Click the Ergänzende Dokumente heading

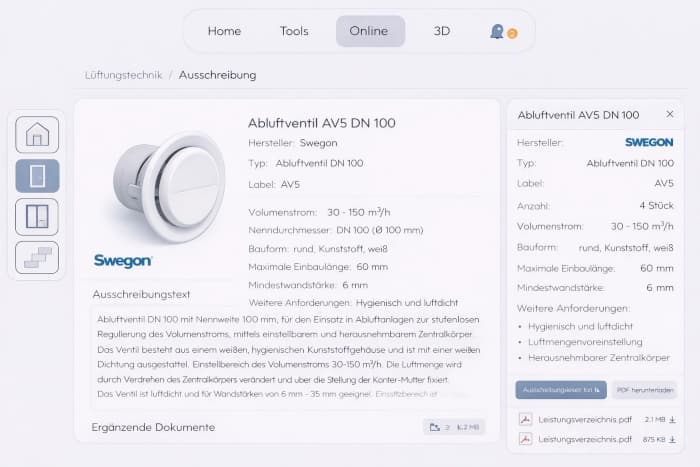pos(153,427)
